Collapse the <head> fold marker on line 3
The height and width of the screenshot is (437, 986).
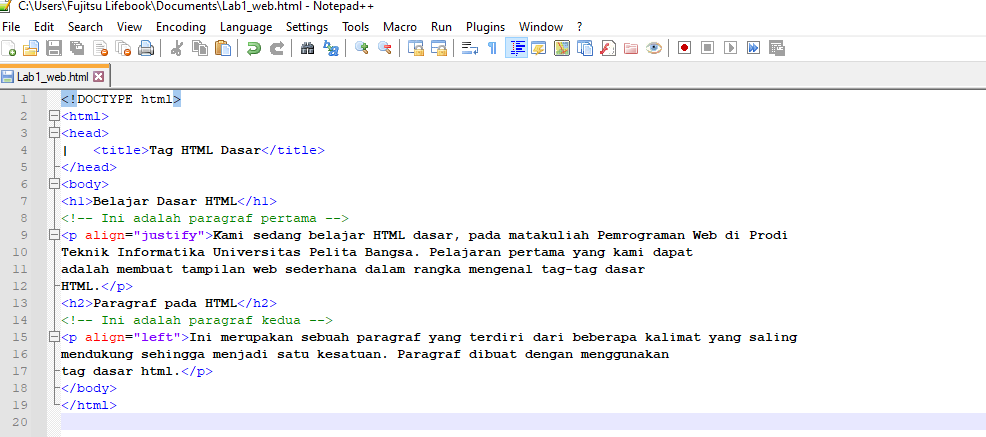(53, 133)
